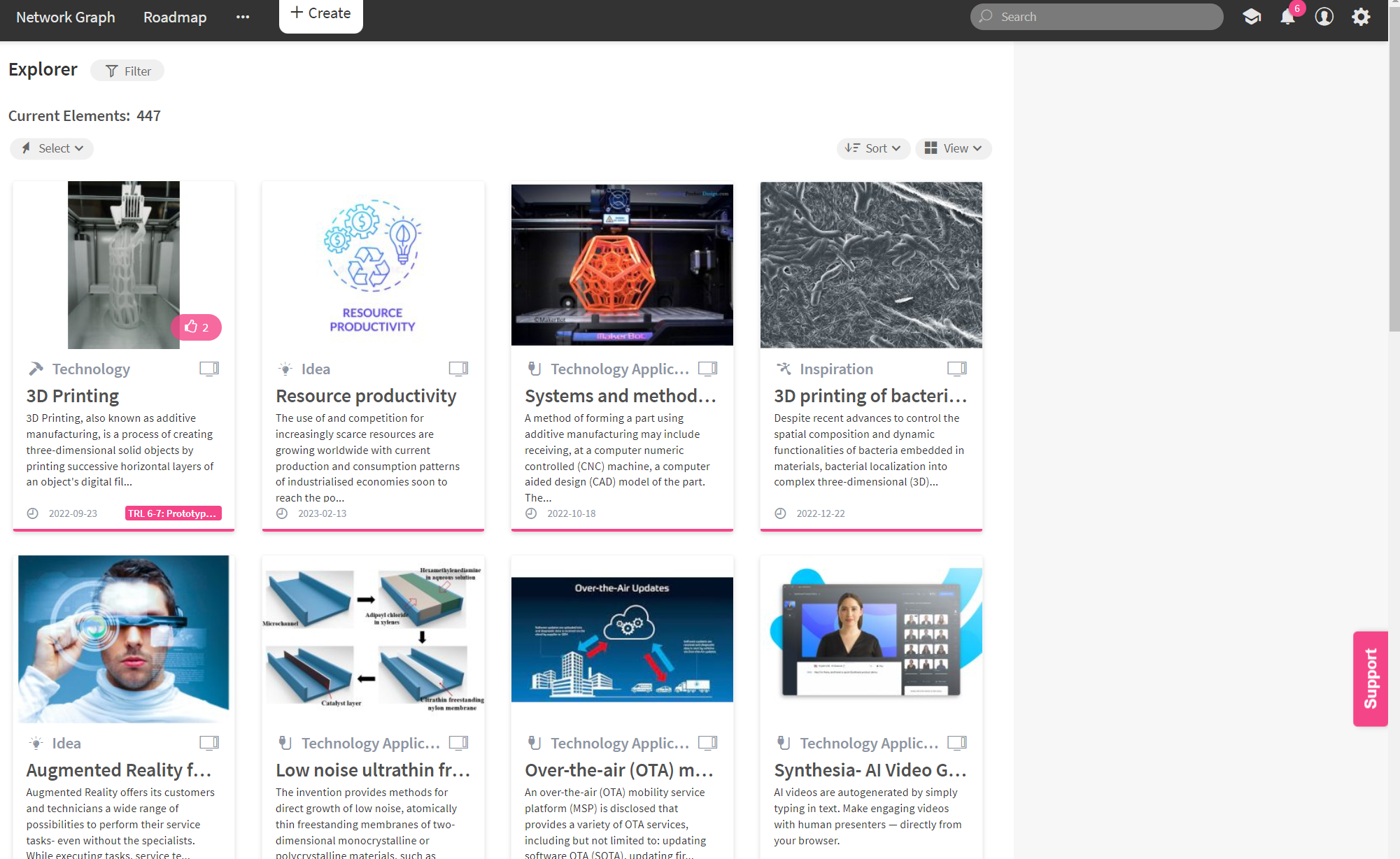Screen dimensions: 1400x859
Task: Open the Filter button
Action: click(127, 71)
